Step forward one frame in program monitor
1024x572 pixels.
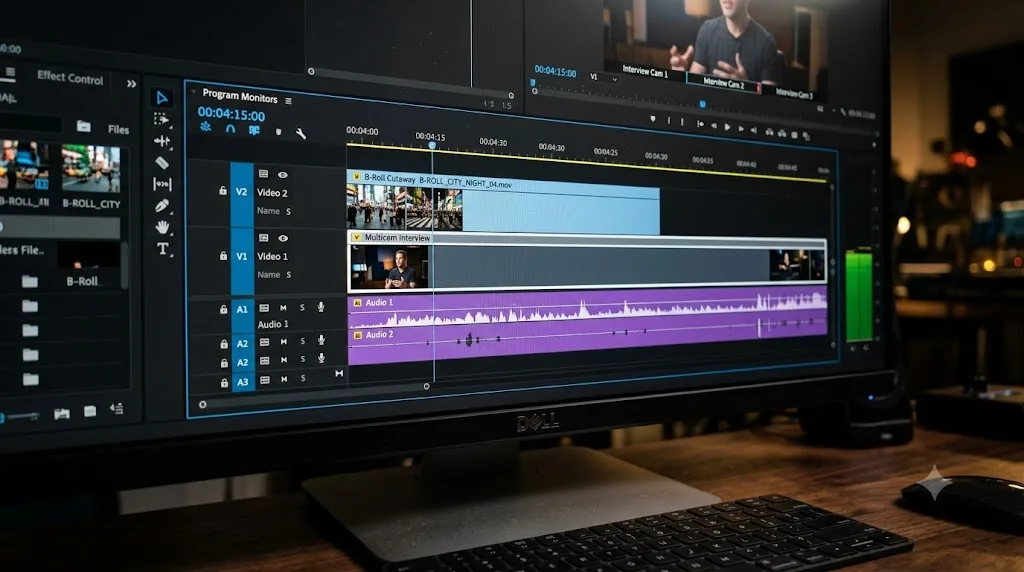tap(741, 129)
